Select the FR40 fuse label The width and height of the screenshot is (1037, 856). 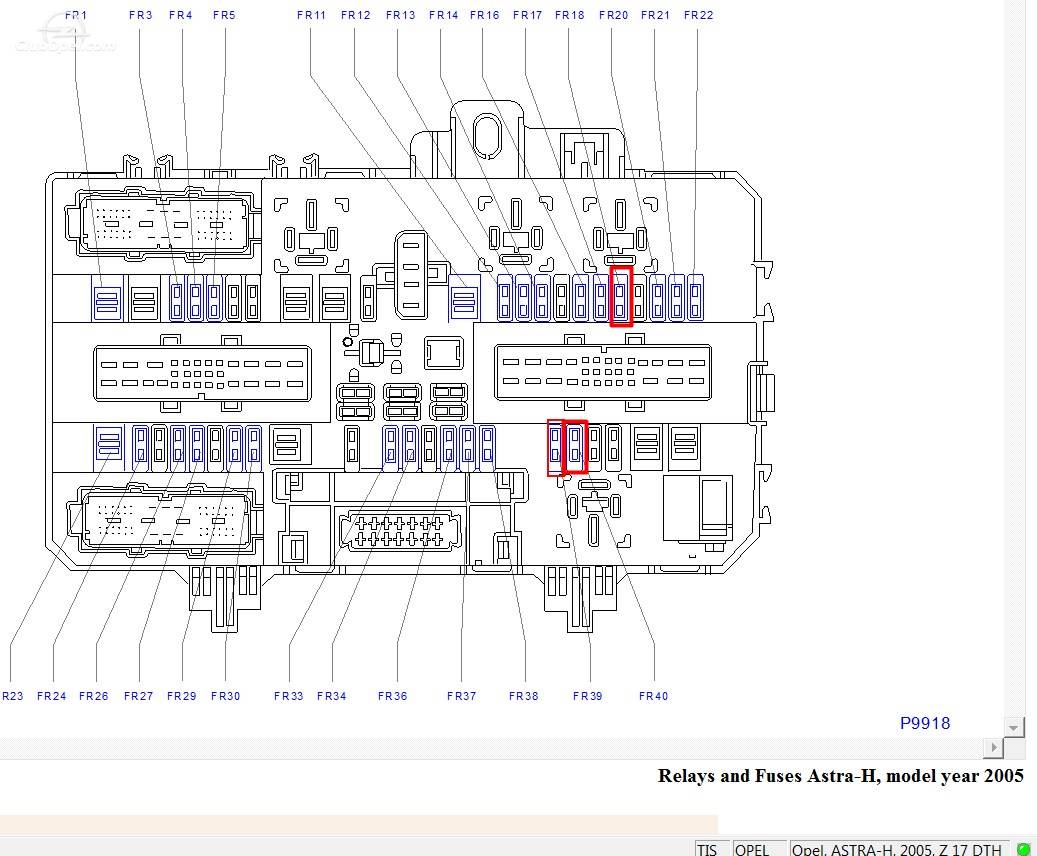(653, 696)
